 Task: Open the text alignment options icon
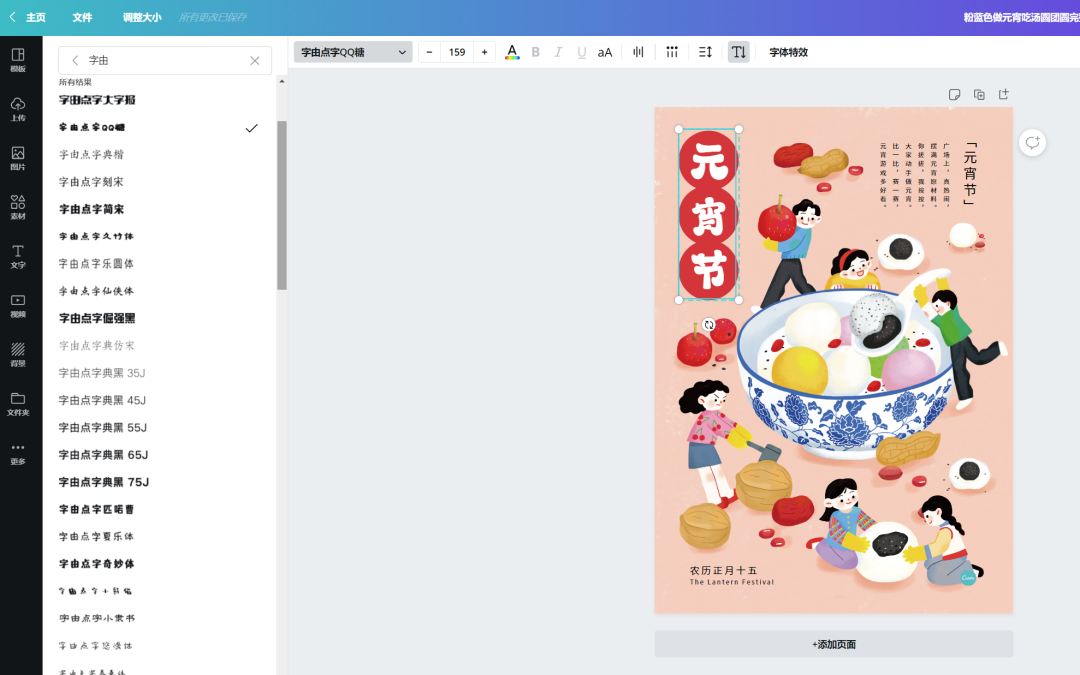coord(638,52)
